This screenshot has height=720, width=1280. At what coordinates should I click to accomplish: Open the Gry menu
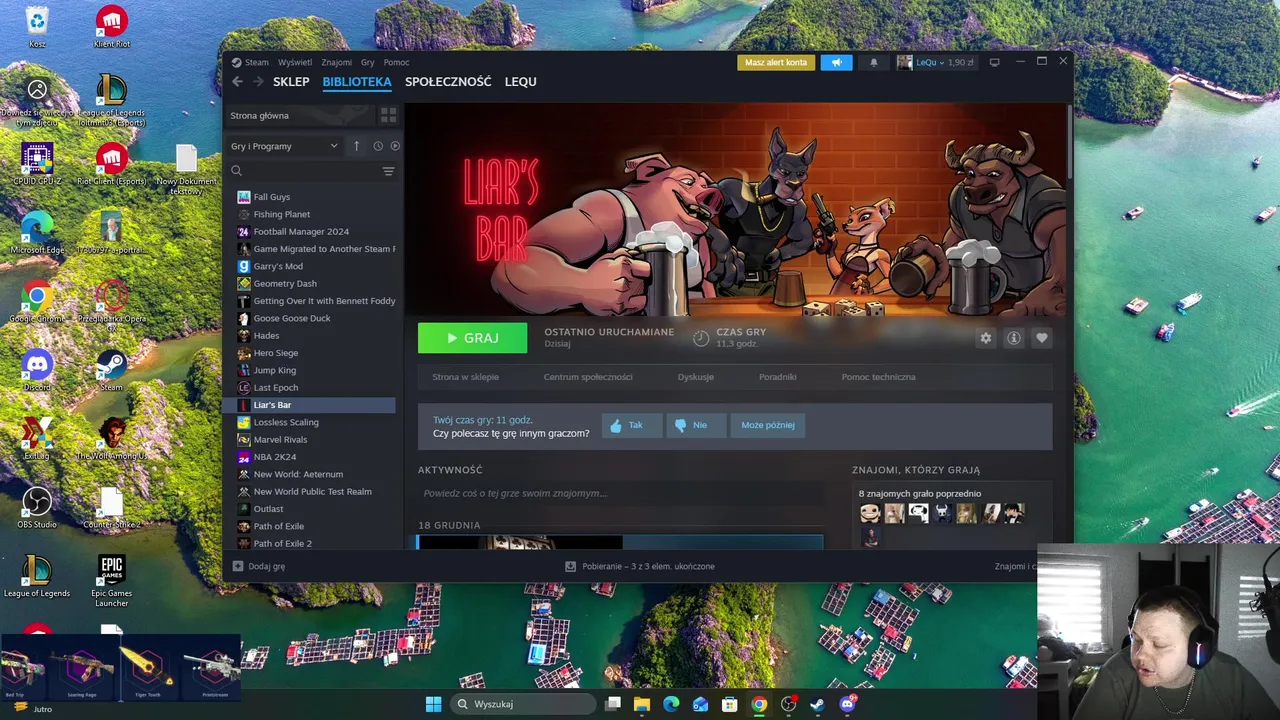click(x=367, y=62)
